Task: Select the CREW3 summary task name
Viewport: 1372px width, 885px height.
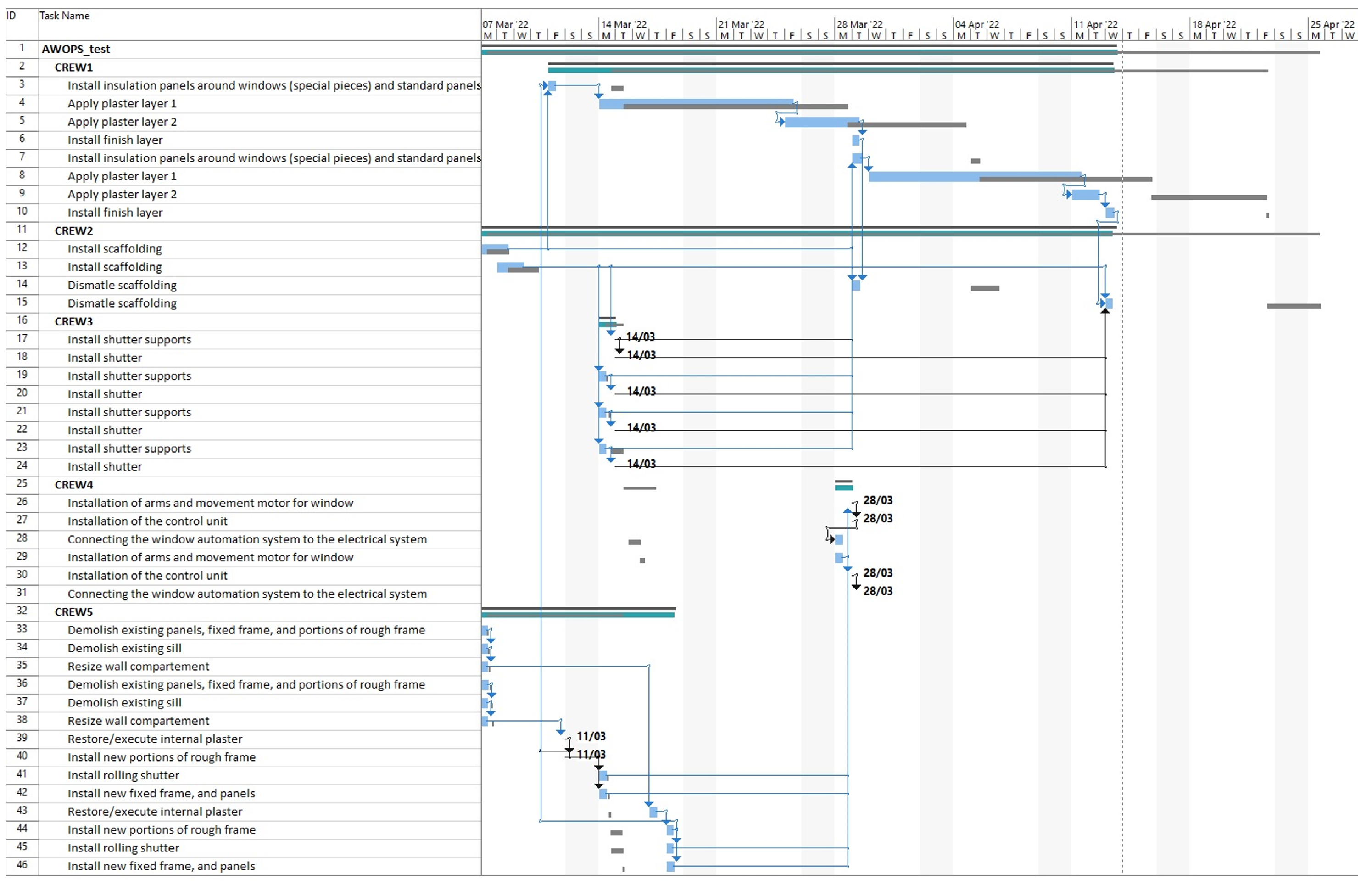Action: (x=73, y=321)
